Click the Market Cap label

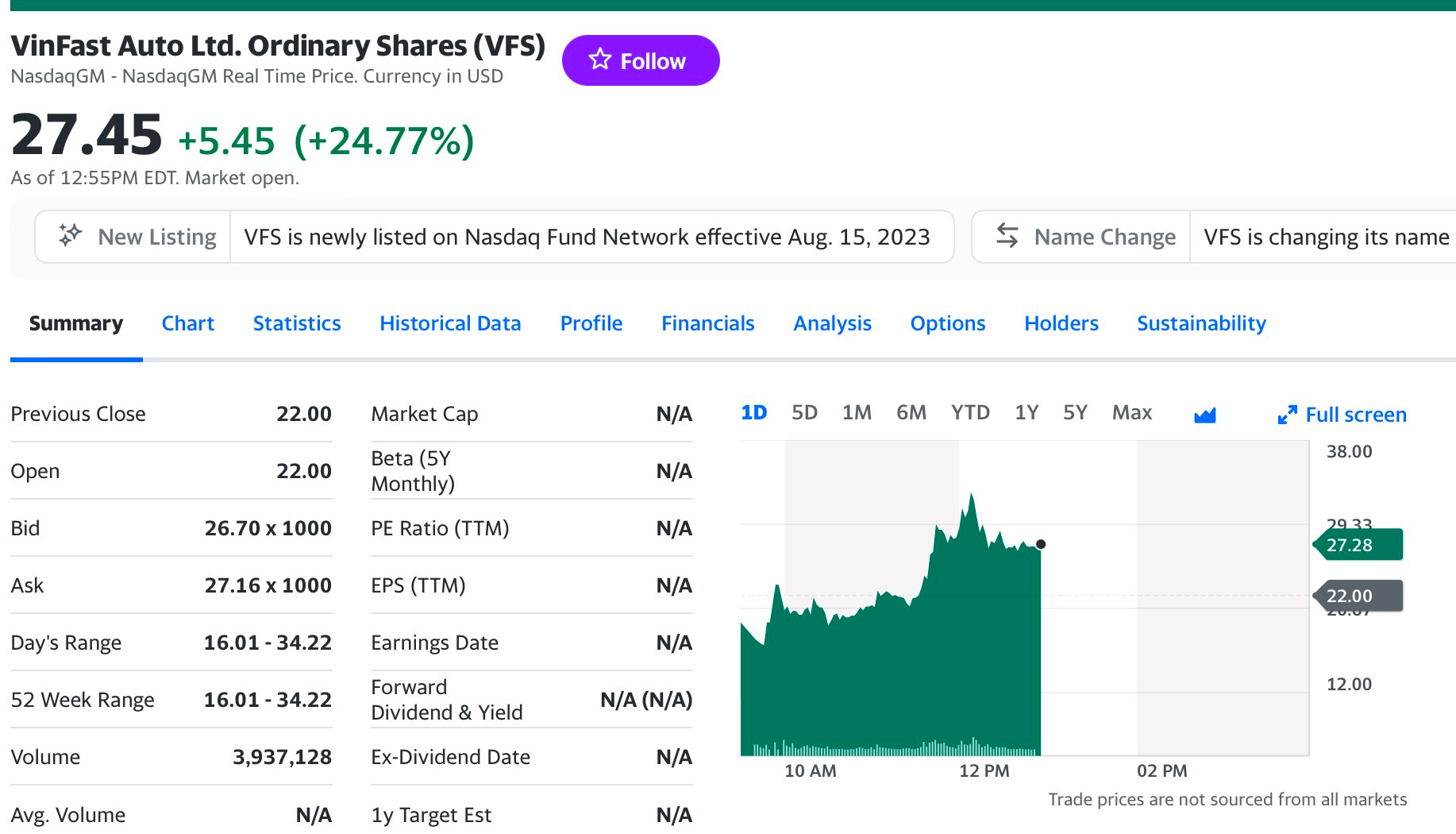(425, 414)
